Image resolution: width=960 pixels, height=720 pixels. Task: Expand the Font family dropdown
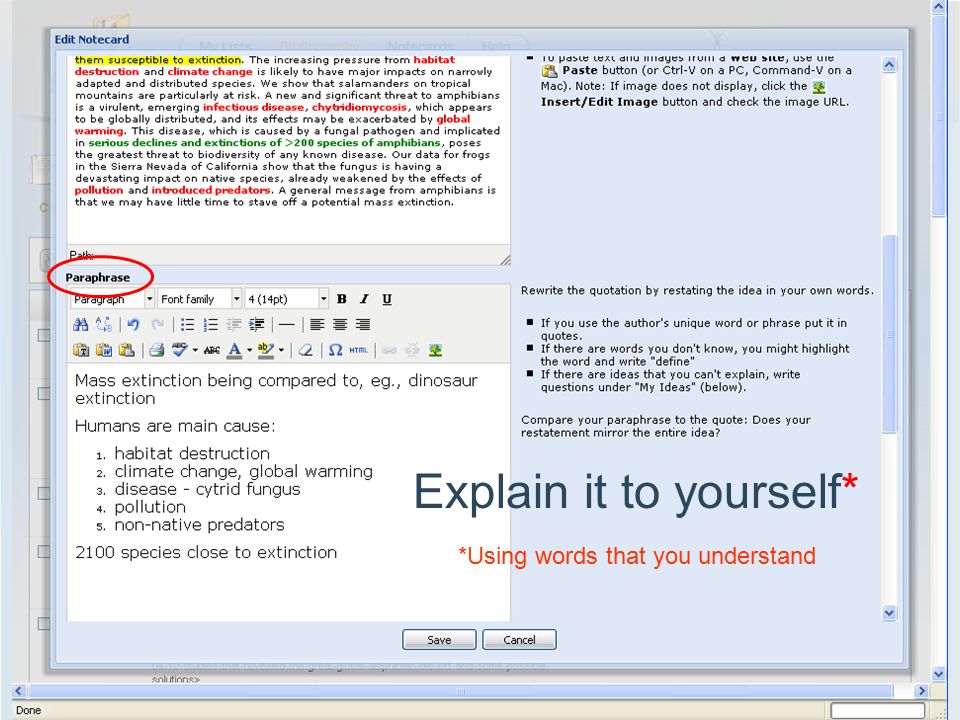(200, 299)
